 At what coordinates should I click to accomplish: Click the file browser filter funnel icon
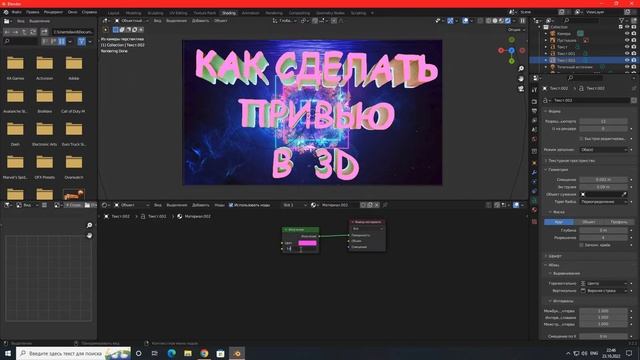pyautogui.click(x=82, y=41)
